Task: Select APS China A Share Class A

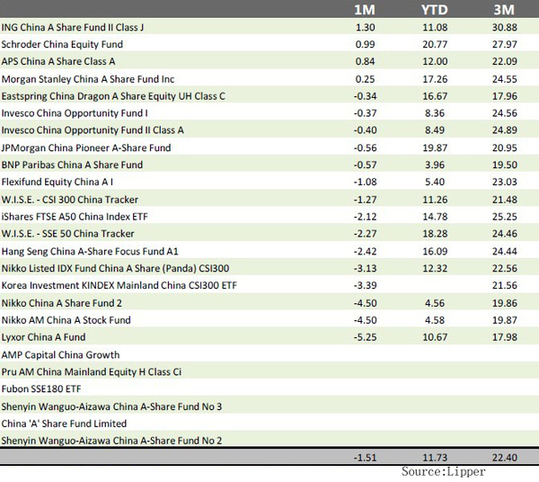Action: click(x=58, y=62)
